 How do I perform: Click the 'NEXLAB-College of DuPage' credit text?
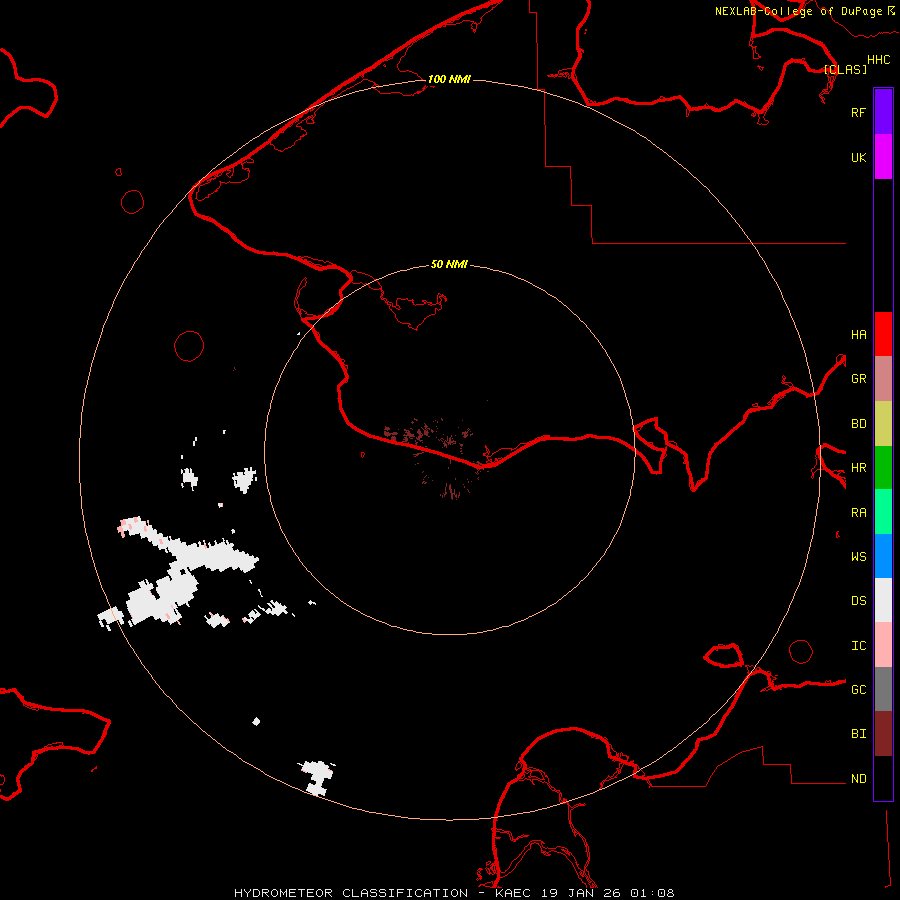[x=798, y=11]
